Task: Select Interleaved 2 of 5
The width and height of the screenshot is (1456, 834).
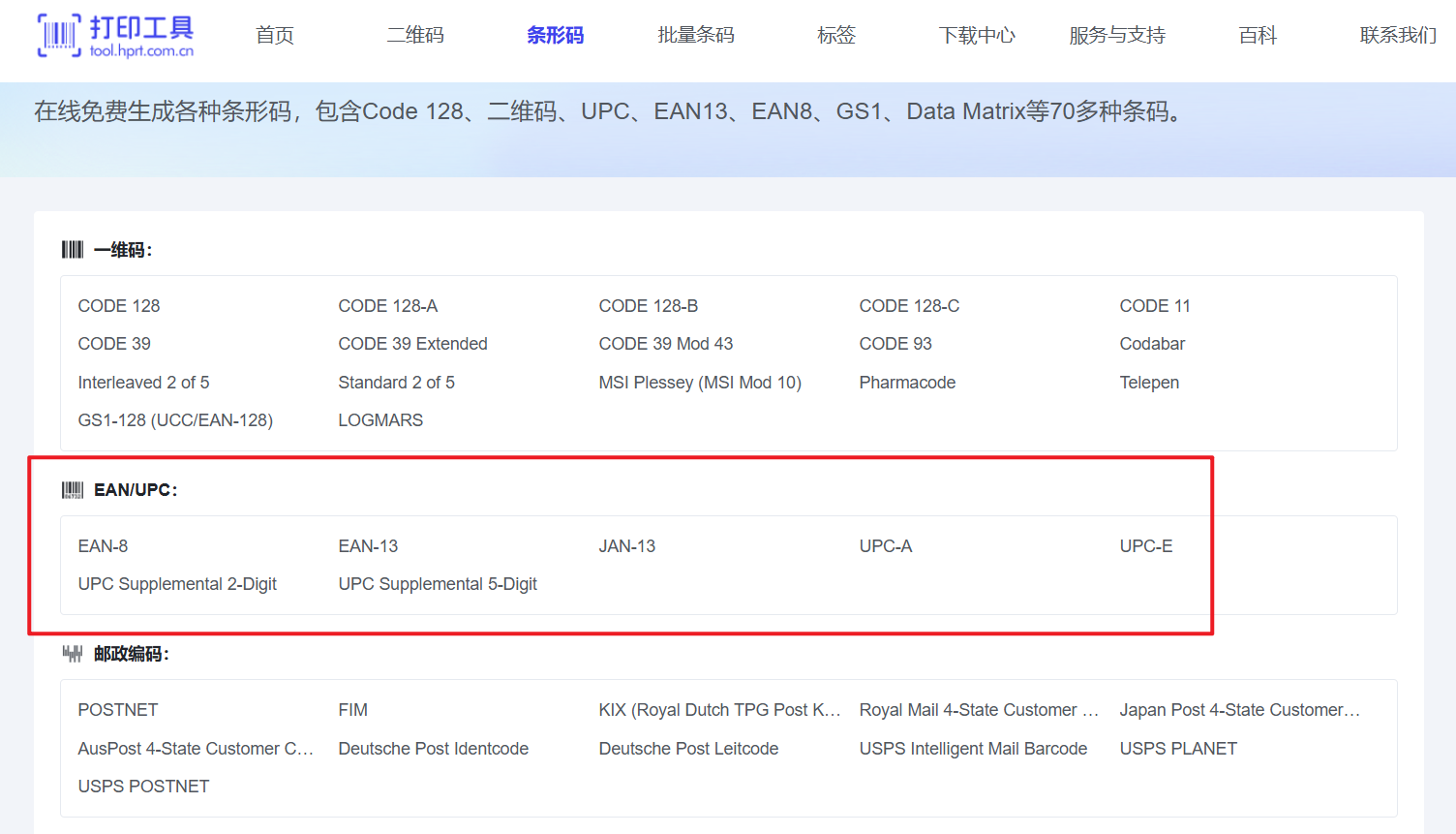Action: (x=144, y=383)
